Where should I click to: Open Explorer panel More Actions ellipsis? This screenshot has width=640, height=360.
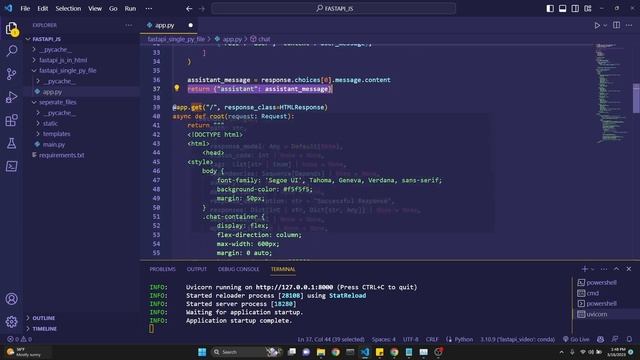click(x=129, y=25)
